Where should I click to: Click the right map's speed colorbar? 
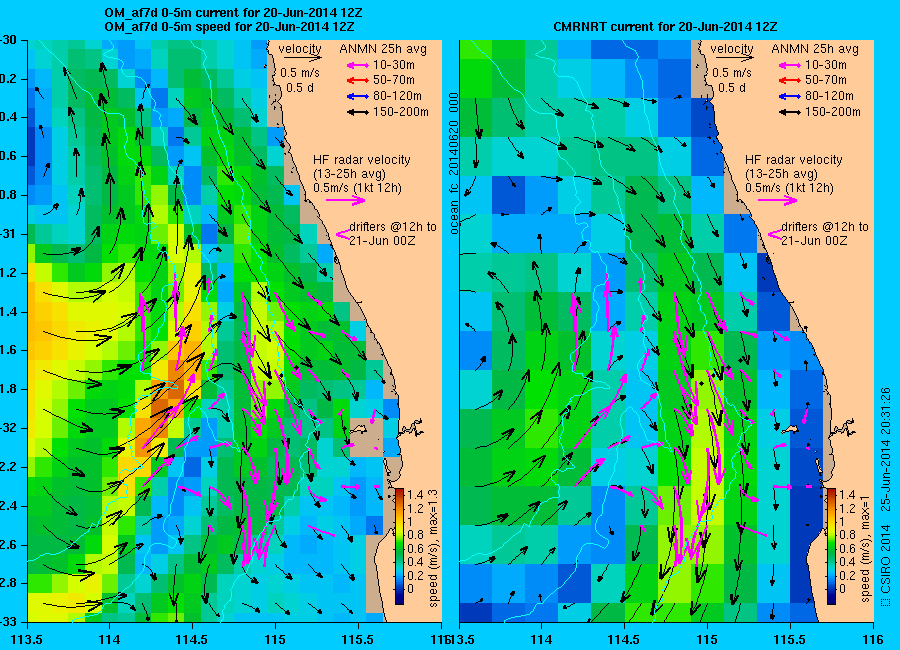click(x=831, y=547)
